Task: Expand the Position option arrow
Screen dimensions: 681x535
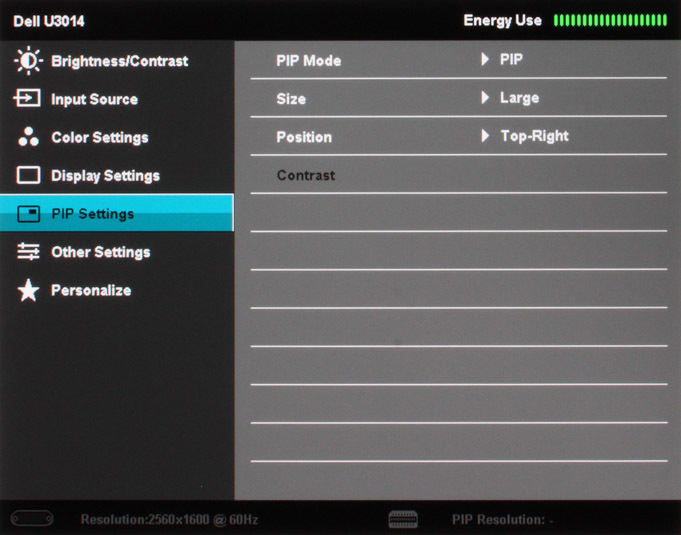Action: 485,136
